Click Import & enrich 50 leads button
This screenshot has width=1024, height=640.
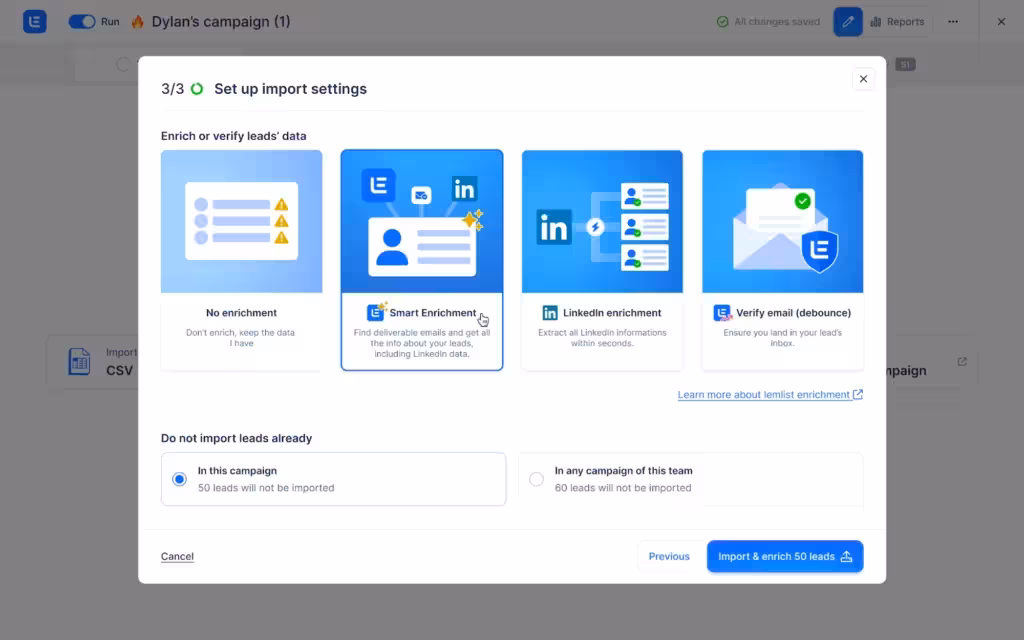point(784,556)
